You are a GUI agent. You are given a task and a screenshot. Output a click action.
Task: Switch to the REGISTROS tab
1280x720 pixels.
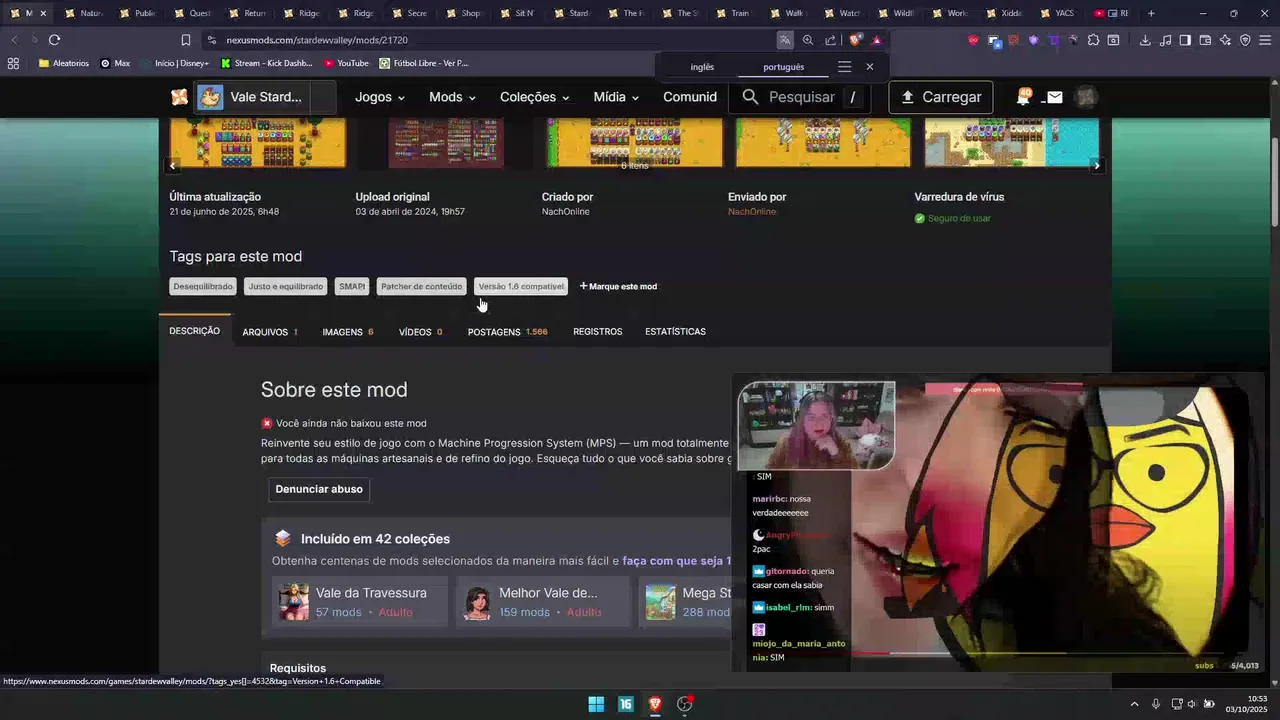point(597,332)
